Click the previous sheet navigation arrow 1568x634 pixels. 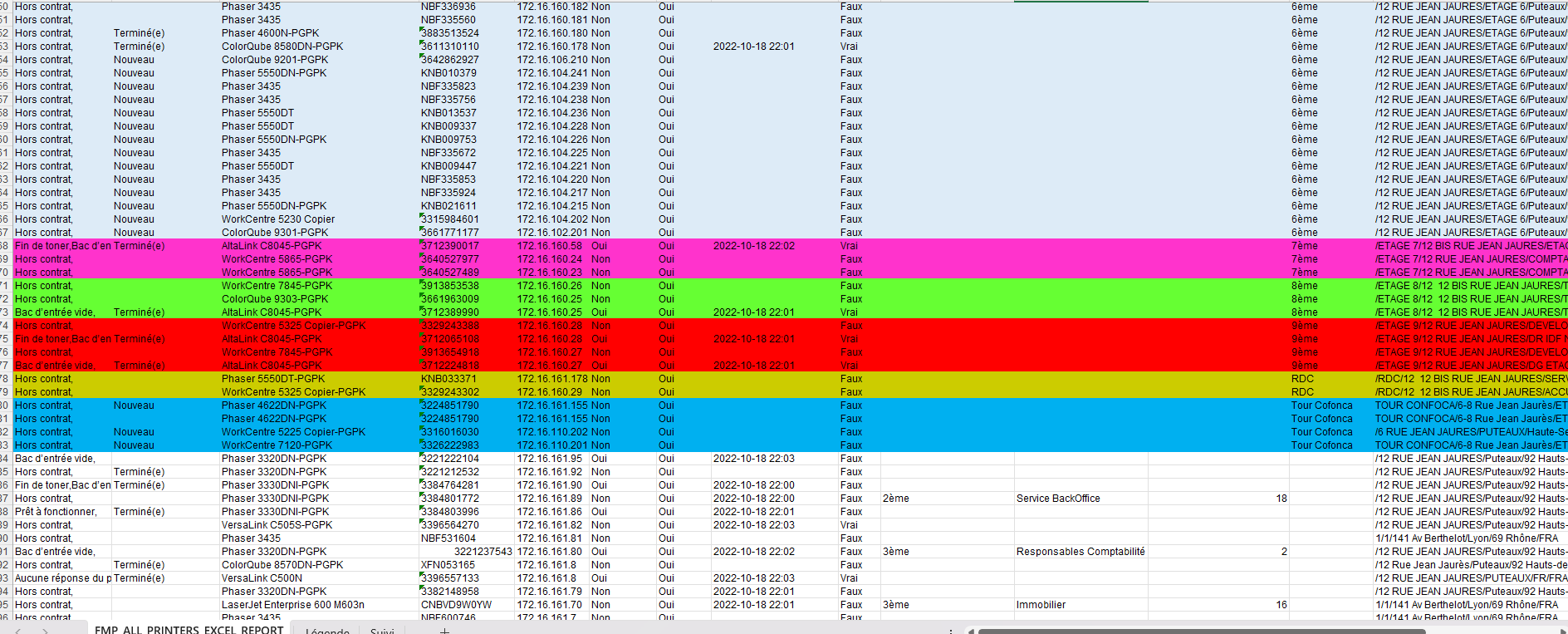18,632
